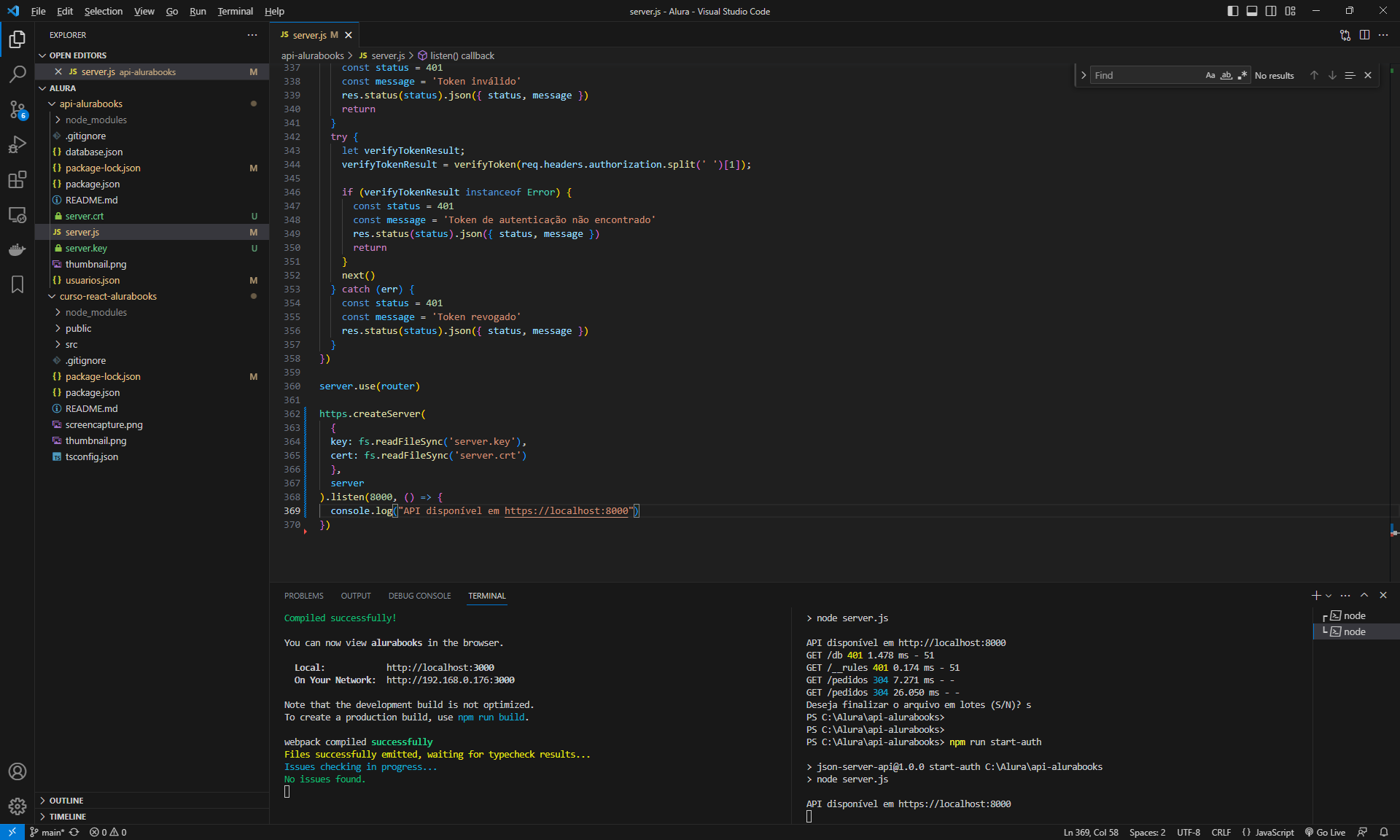
Task: Open the Selection menu
Action: (104, 11)
